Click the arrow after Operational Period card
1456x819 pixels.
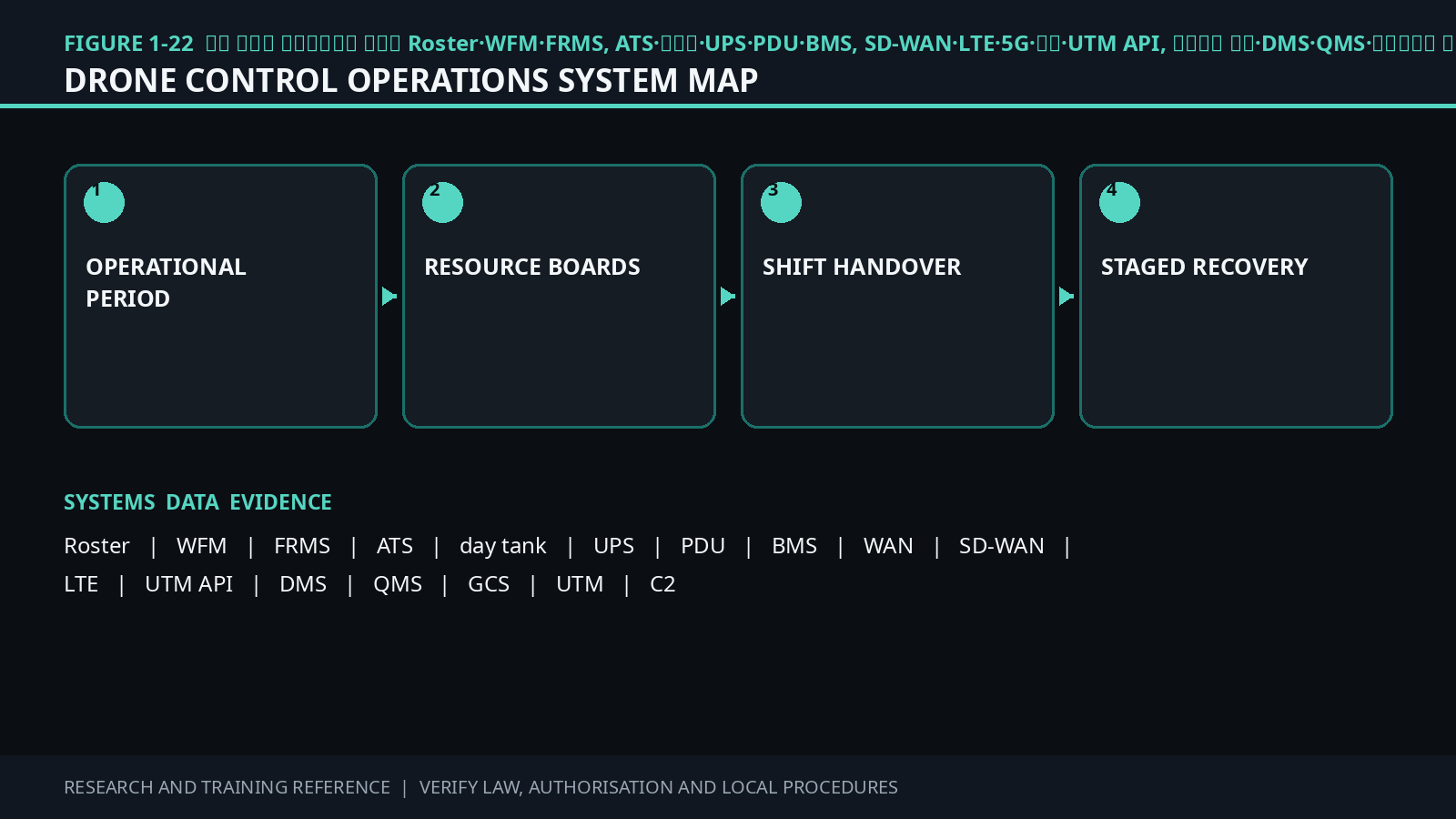389,296
